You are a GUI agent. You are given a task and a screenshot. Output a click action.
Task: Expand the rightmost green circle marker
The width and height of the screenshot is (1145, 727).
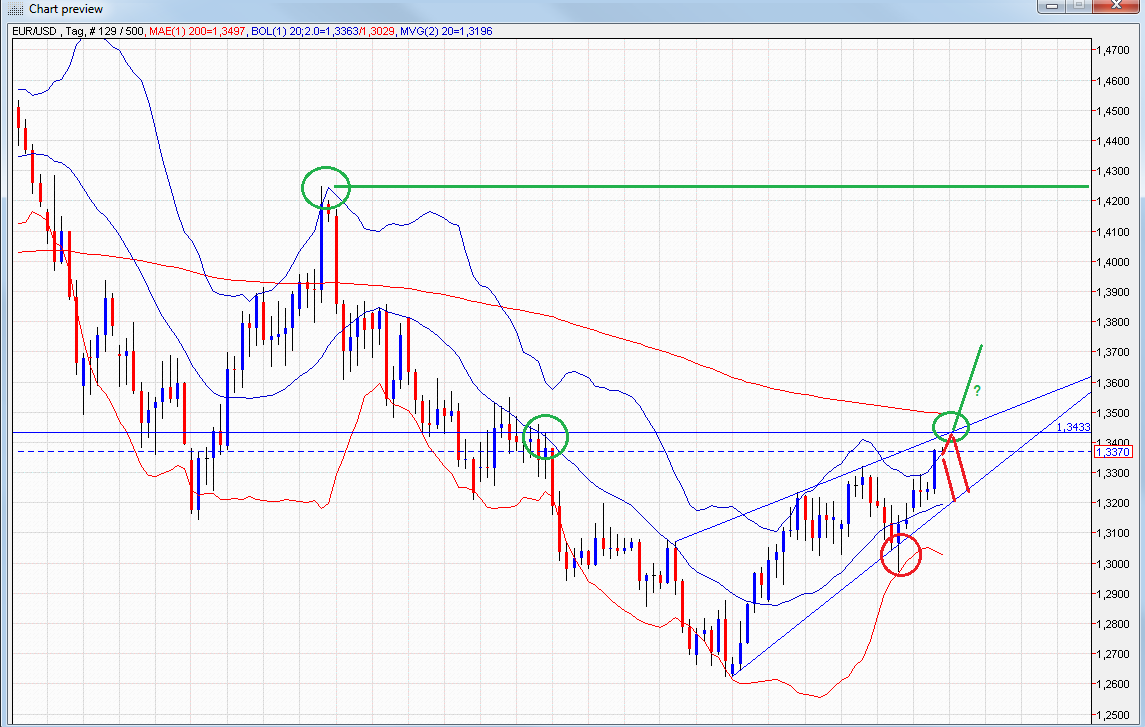pyautogui.click(x=951, y=427)
